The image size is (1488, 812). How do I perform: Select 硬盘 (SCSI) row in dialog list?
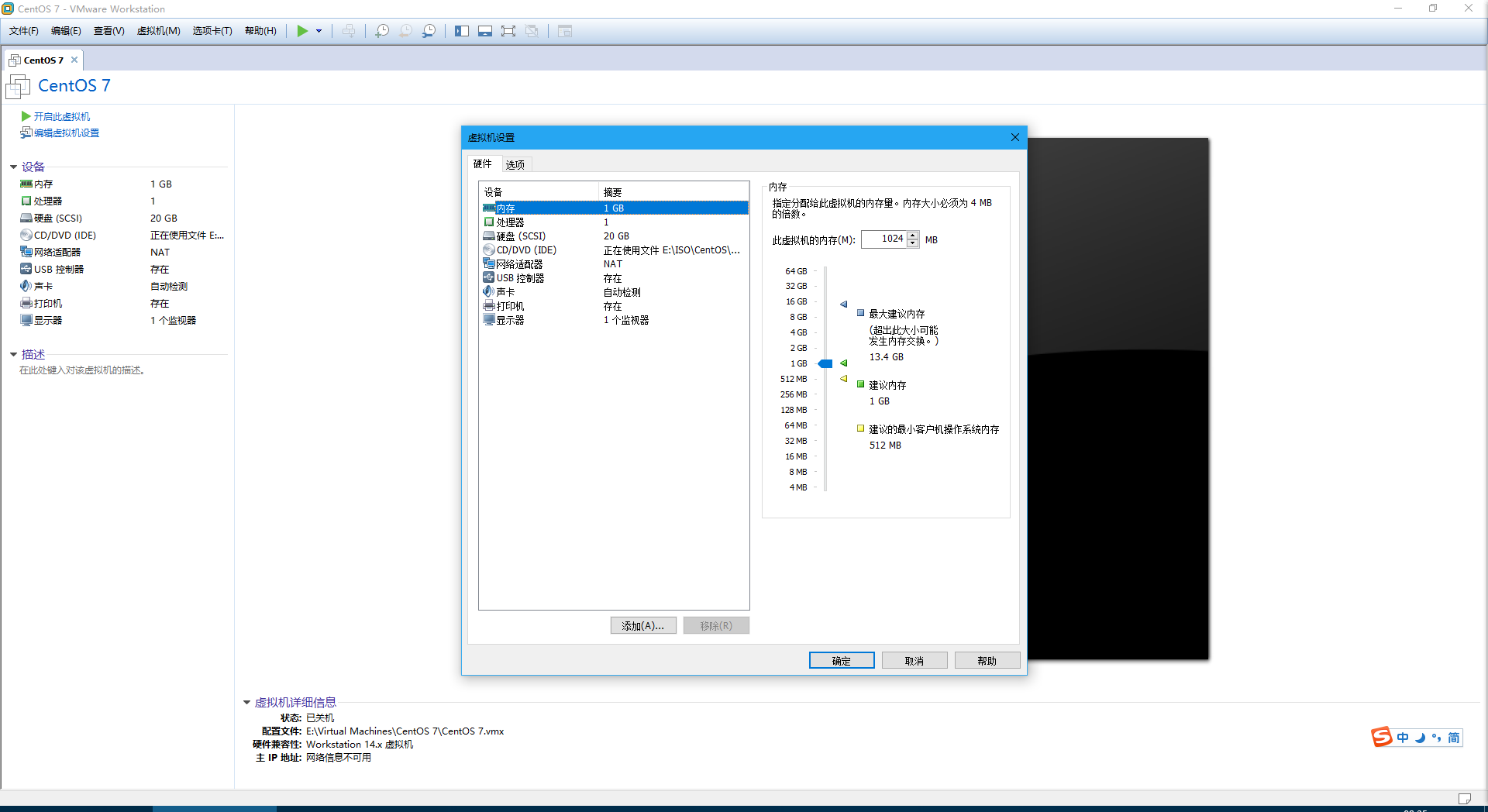coord(615,236)
